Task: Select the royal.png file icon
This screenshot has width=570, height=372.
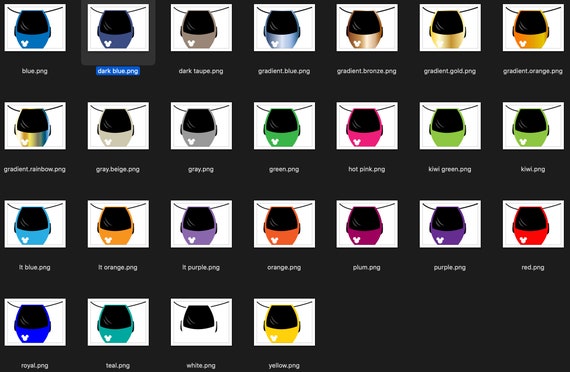Action: (x=35, y=322)
